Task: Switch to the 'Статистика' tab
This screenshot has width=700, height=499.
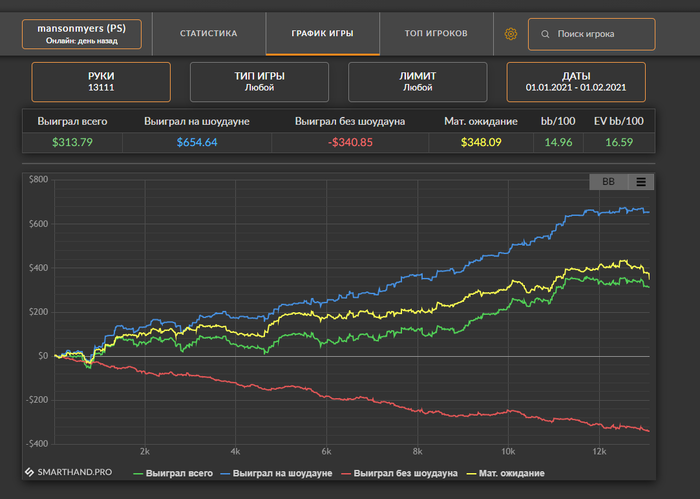Action: pos(208,33)
